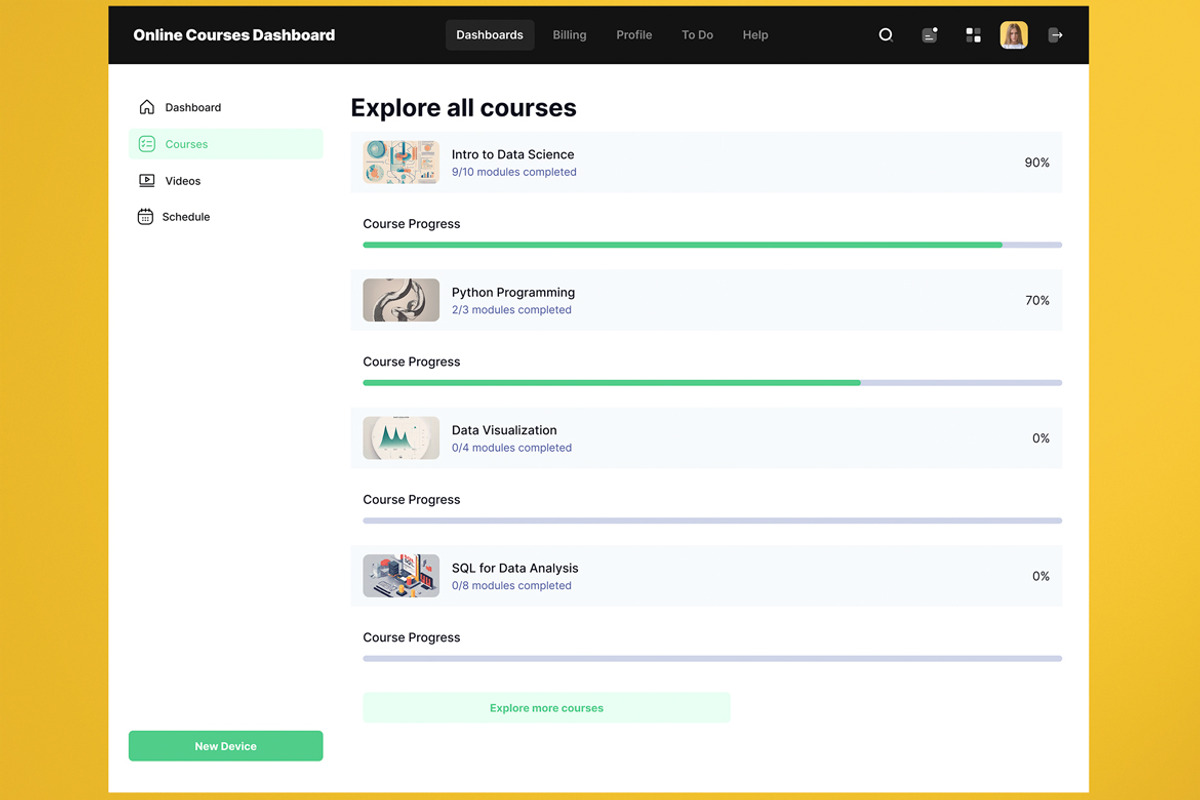Click "2/3 modules completed" text
Viewport: 1200px width, 800px height.
coord(511,310)
